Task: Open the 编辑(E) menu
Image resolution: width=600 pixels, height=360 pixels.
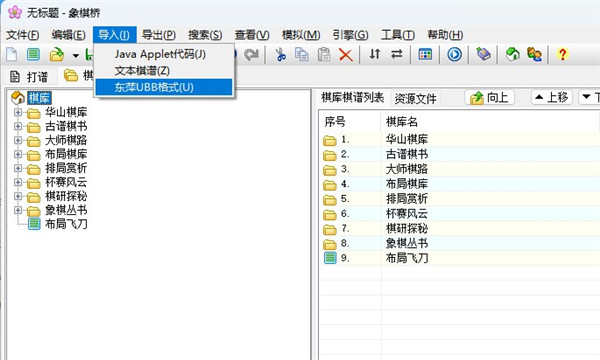Action: pos(68,35)
